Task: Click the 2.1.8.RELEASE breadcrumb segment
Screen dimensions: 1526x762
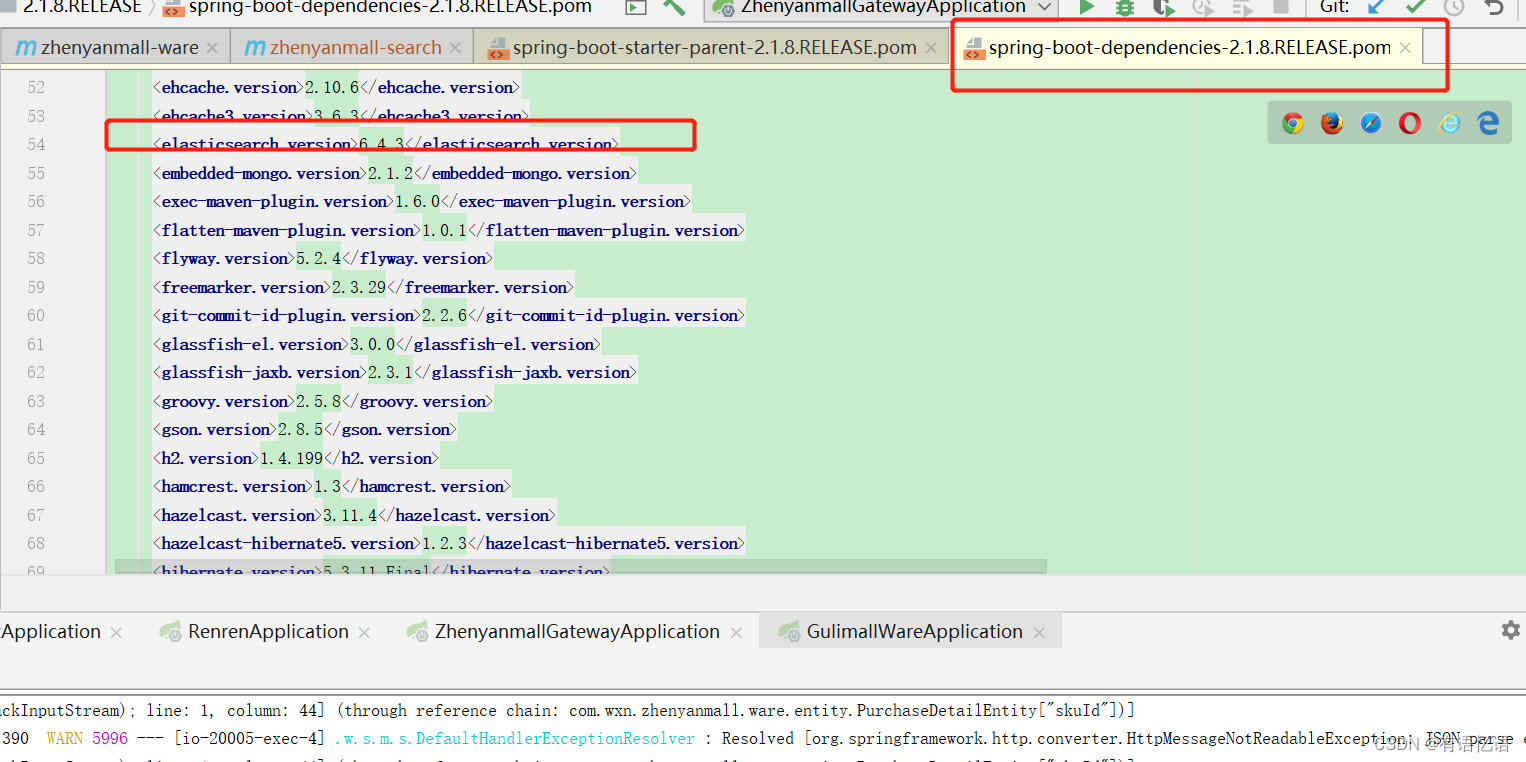Action: tap(82, 7)
